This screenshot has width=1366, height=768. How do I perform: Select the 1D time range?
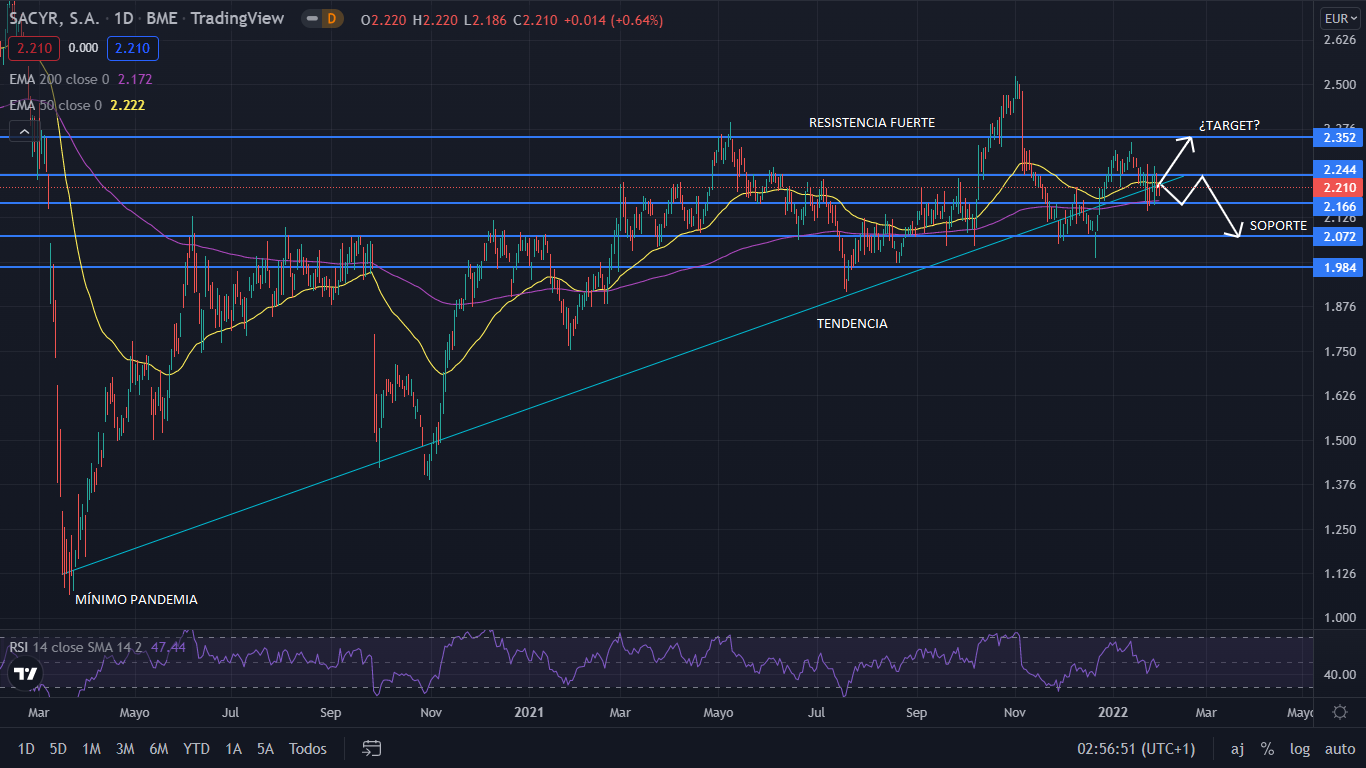[x=26, y=748]
